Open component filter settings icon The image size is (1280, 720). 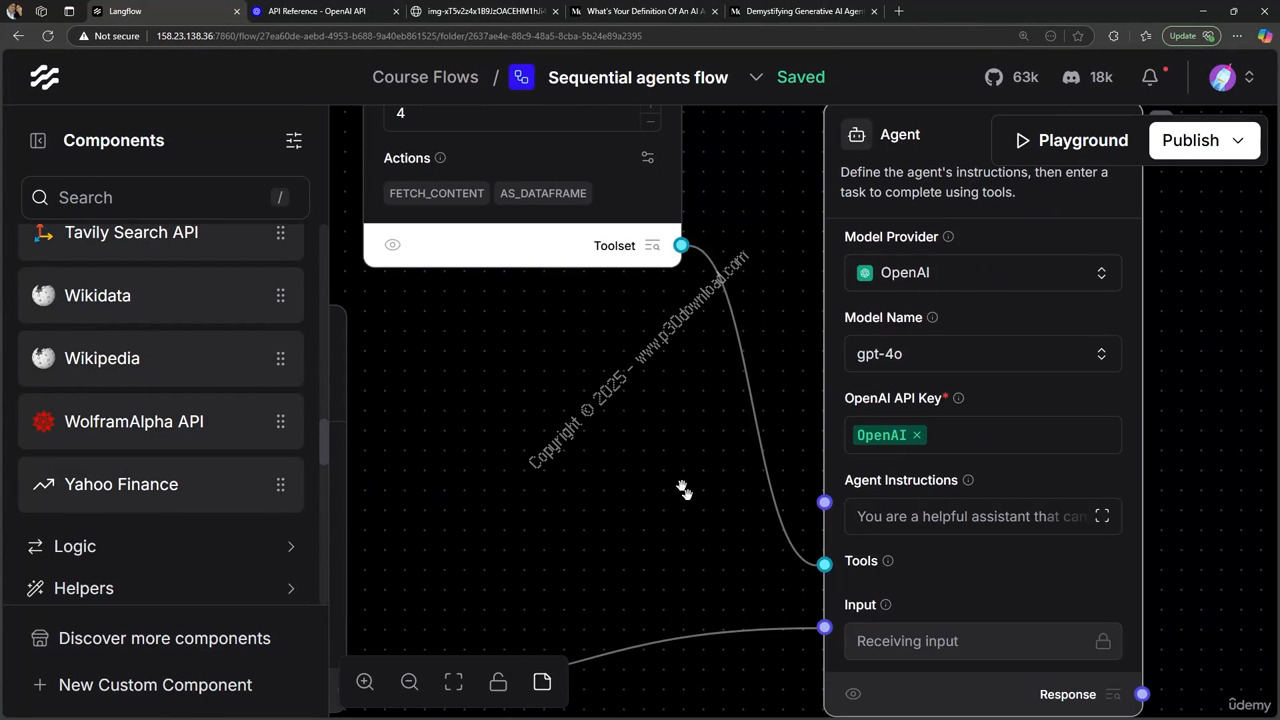[294, 141]
